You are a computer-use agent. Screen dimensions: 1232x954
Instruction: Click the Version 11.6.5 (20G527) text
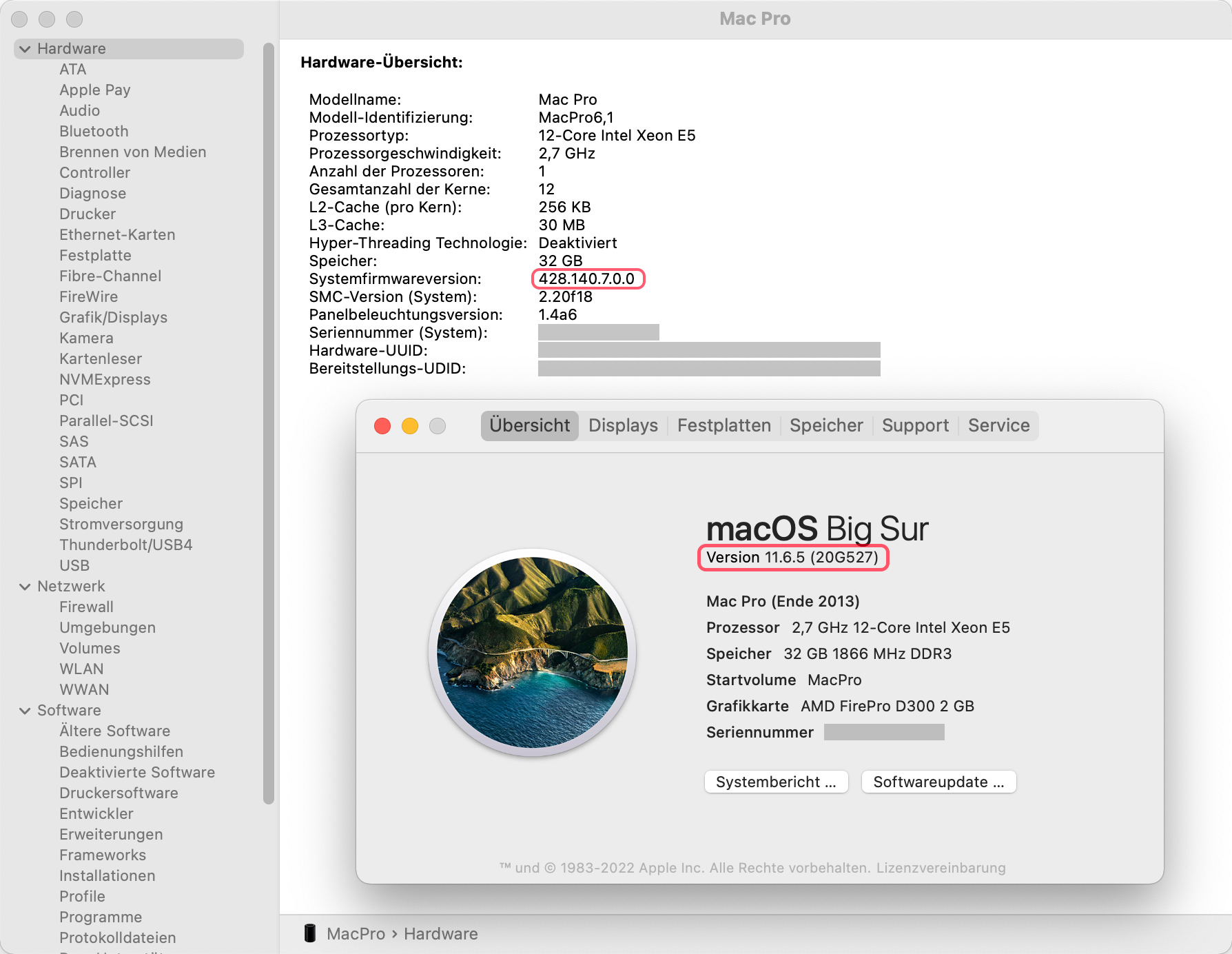pyautogui.click(x=792, y=558)
